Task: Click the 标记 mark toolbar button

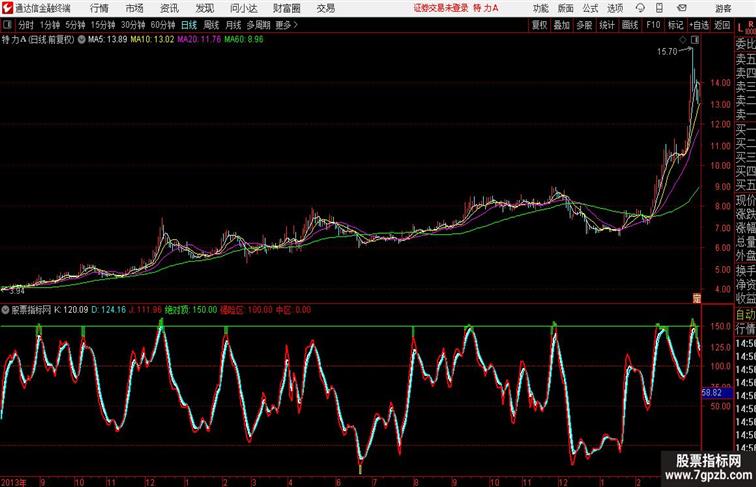Action: 675,25
